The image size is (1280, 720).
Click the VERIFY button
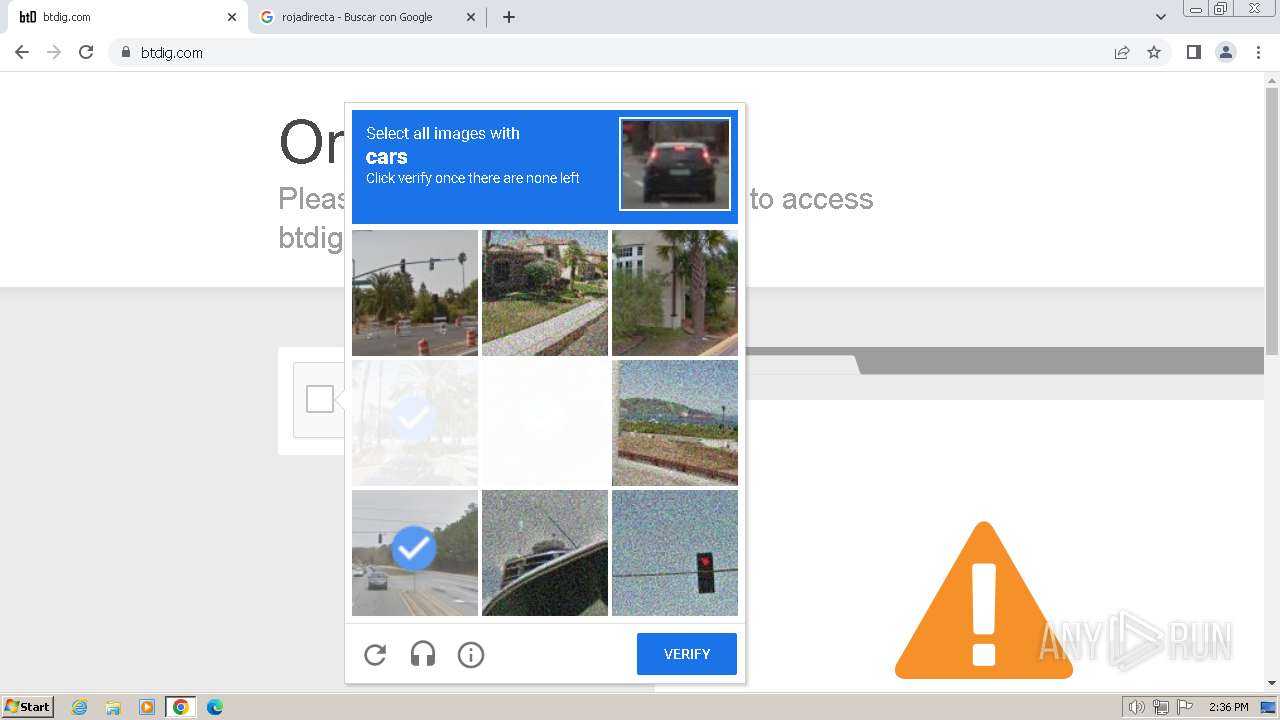point(687,654)
